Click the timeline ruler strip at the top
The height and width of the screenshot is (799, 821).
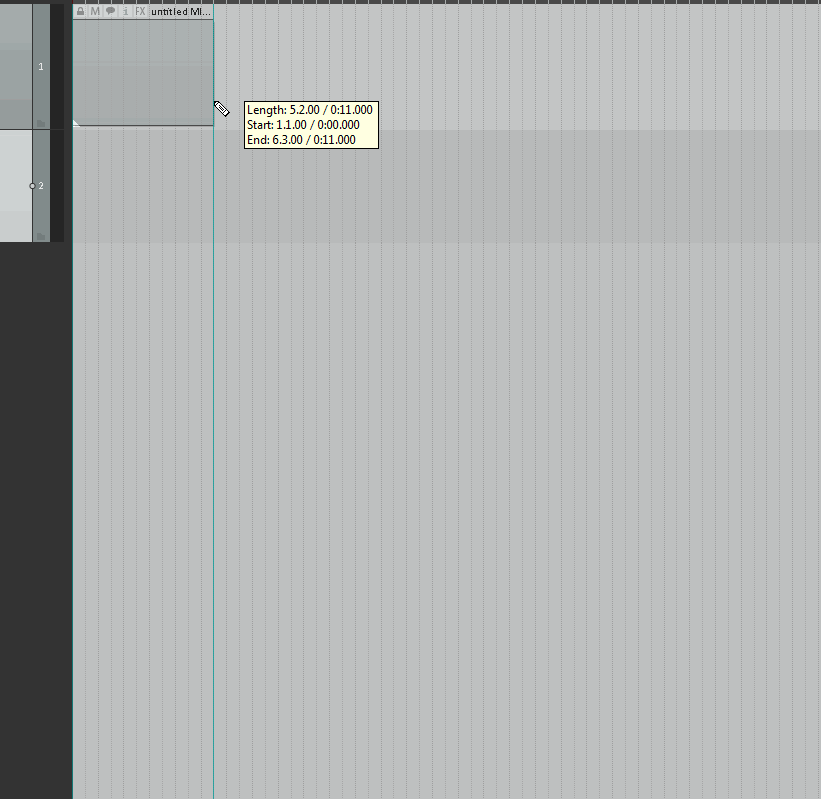tap(447, 2)
